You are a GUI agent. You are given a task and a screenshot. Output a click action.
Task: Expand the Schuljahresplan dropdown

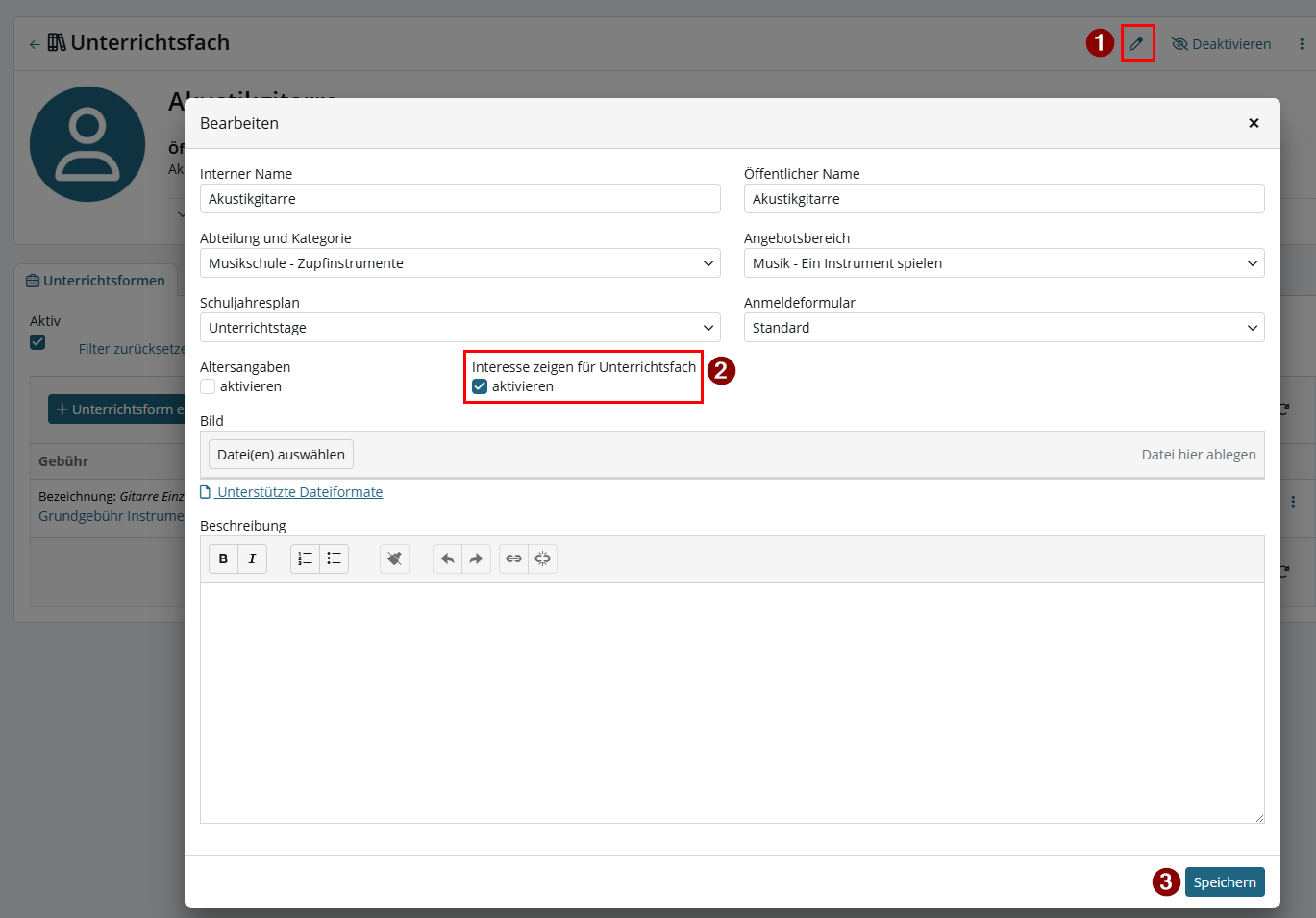[460, 328]
